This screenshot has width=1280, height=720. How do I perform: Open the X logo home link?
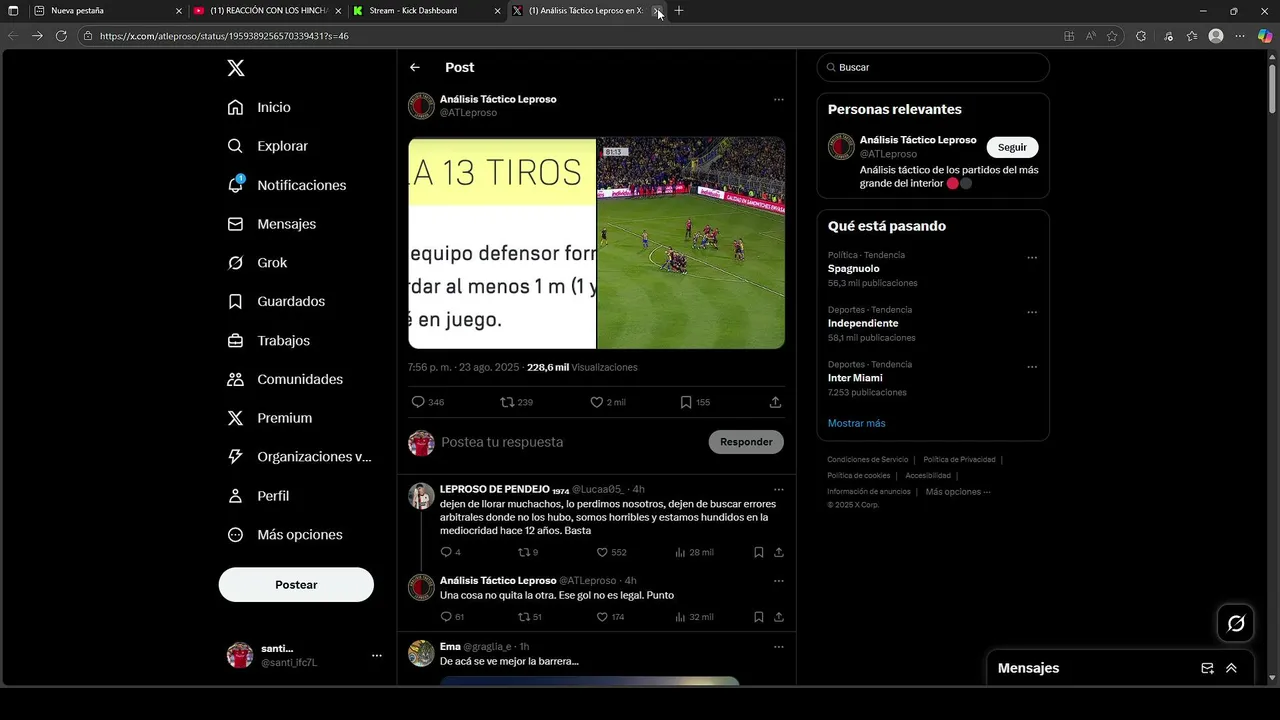click(x=236, y=68)
